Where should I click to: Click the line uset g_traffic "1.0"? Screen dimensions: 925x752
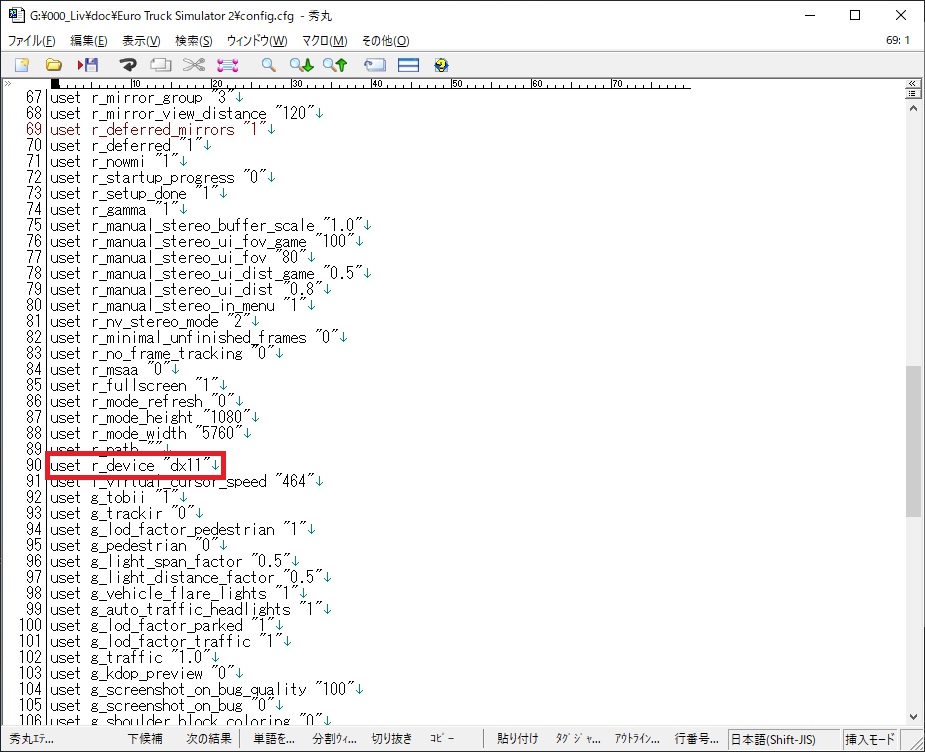click(135, 656)
